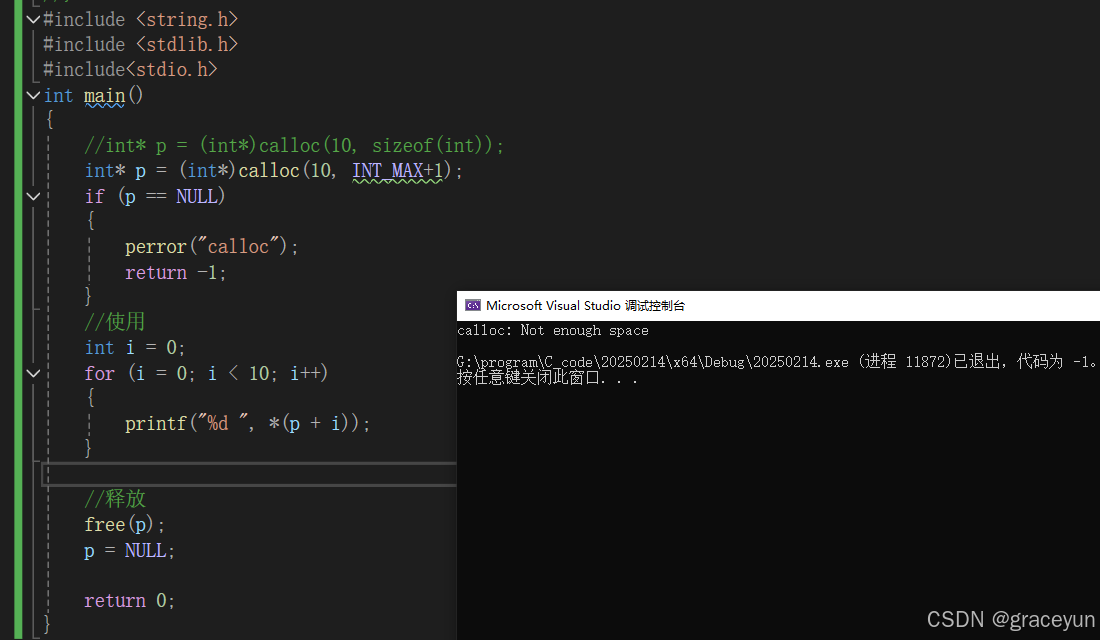
Task: Click the 按任意键关闭此窗口 console line
Action: pos(547,378)
